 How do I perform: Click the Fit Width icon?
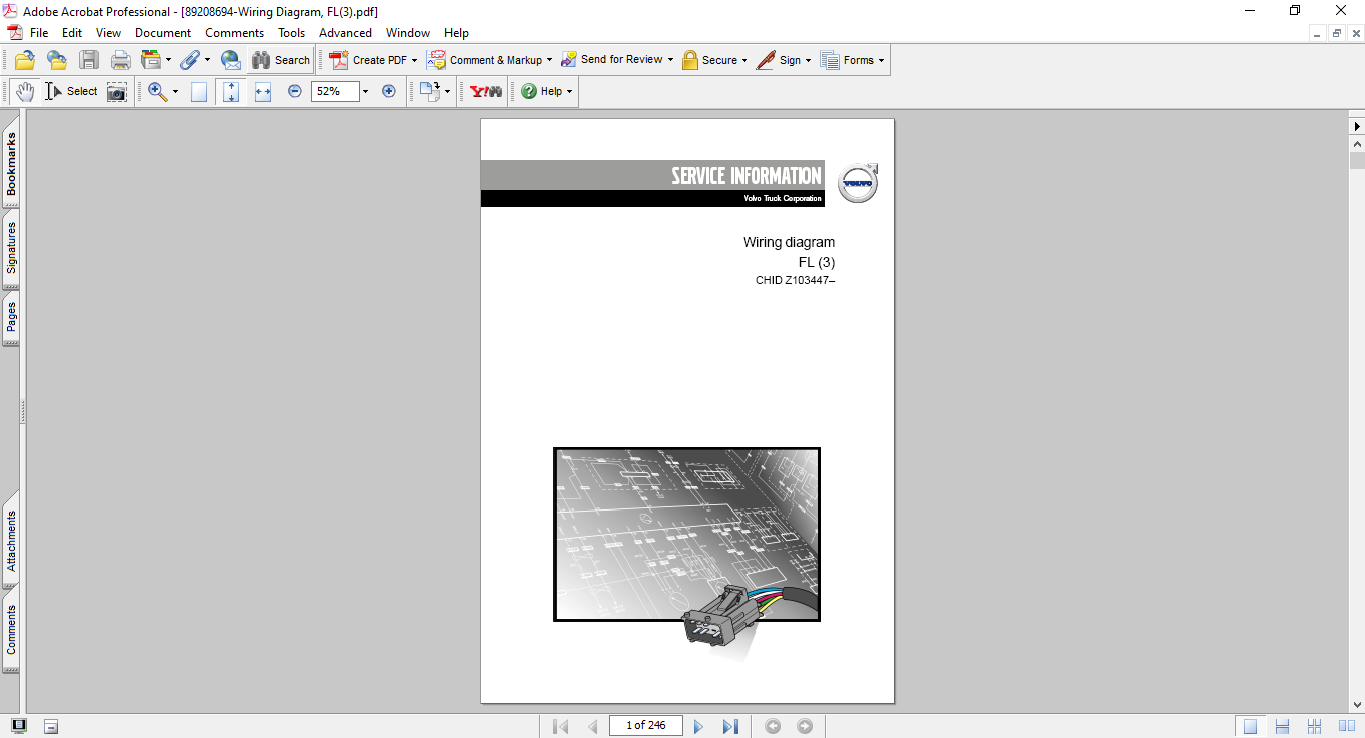click(263, 91)
